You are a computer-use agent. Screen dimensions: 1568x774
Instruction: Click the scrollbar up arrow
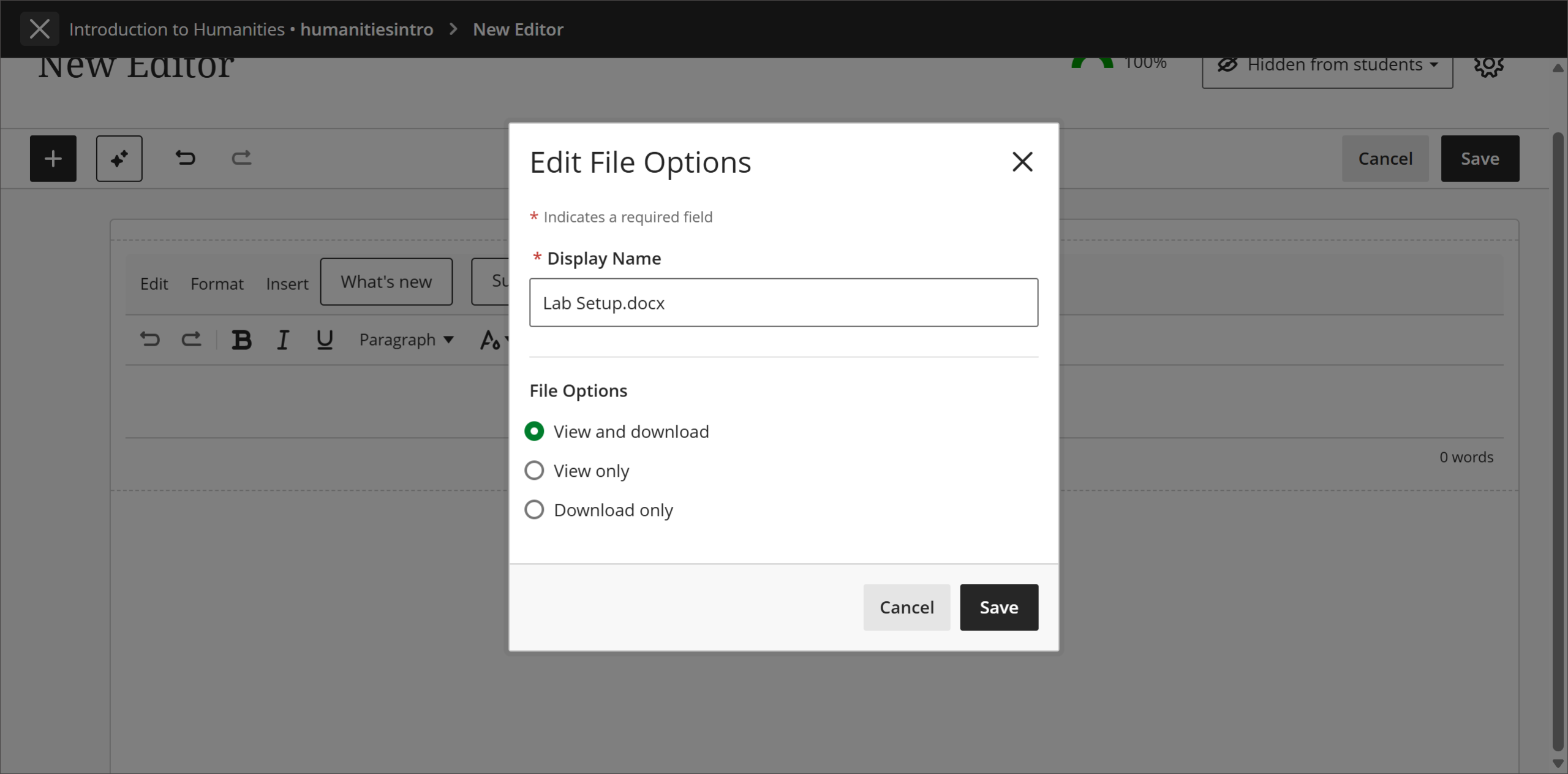coord(1558,68)
